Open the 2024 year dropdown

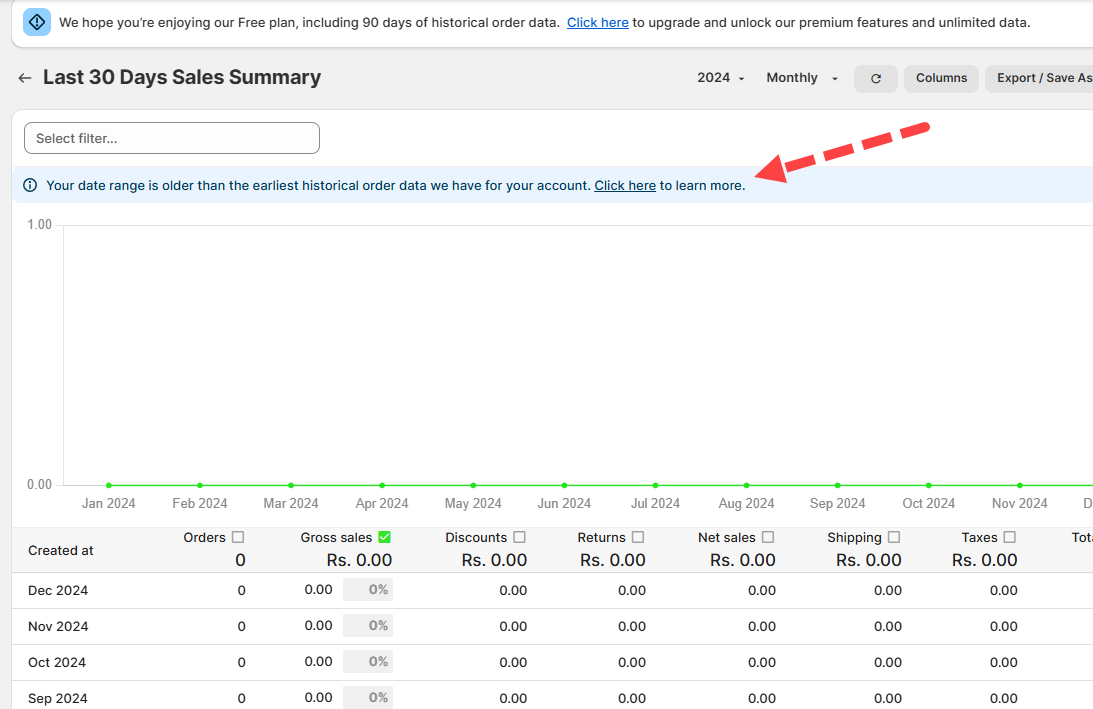click(721, 78)
